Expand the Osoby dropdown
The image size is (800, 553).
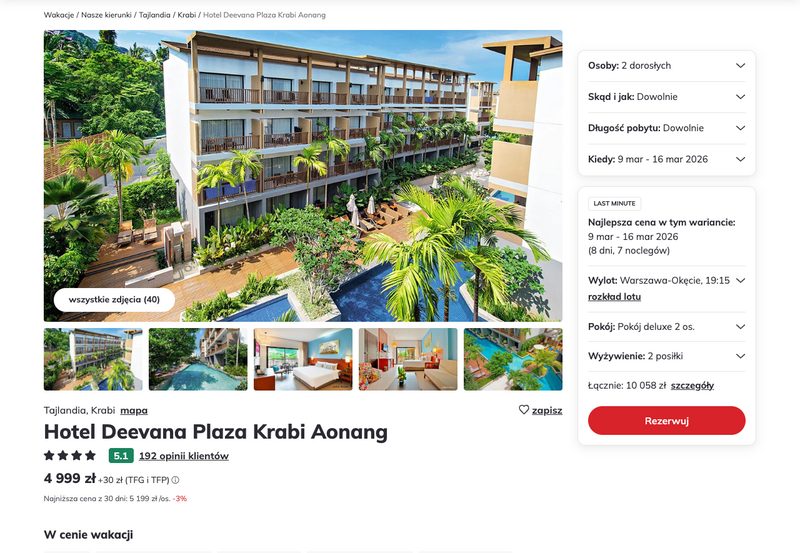pos(666,65)
